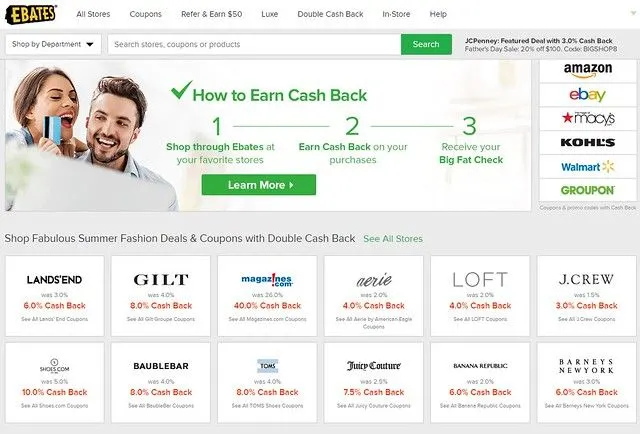Open the Coupons menu item
This screenshot has height=434, width=640.
[146, 14]
